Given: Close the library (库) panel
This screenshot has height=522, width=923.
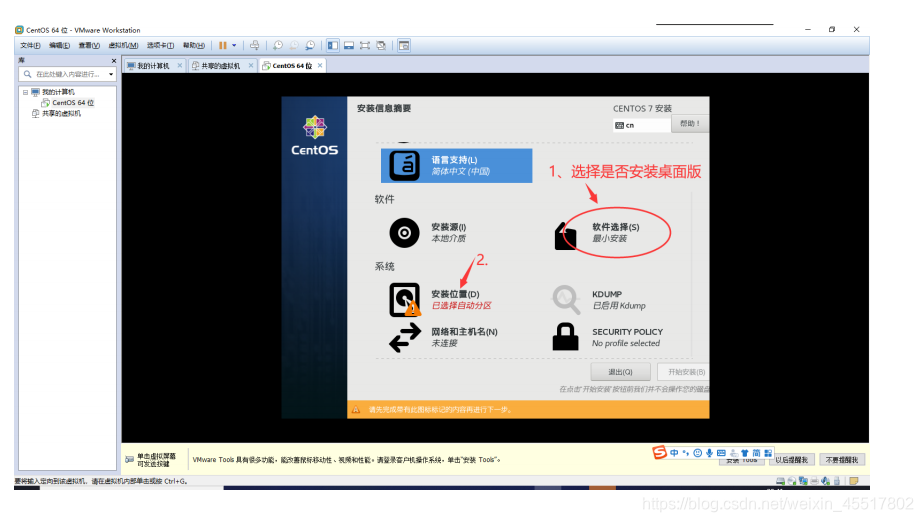Looking at the screenshot, I should click(x=114, y=61).
